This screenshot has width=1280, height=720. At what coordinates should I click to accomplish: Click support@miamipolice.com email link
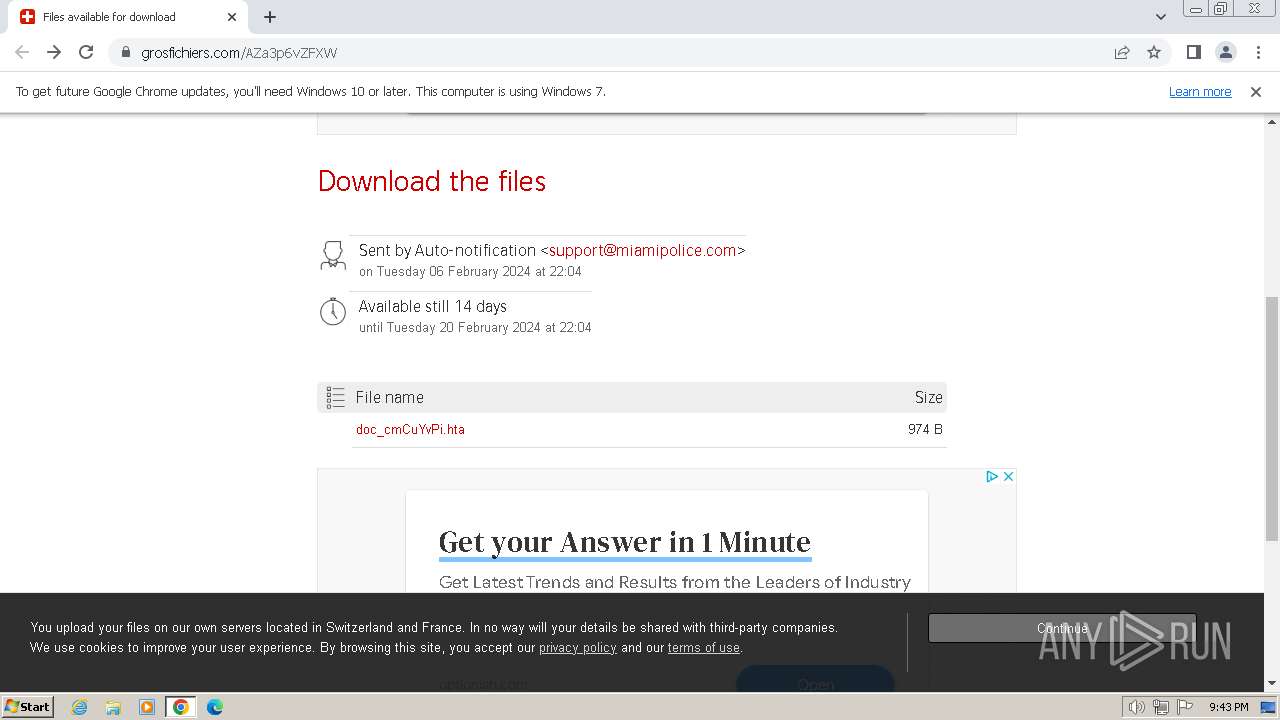click(642, 250)
